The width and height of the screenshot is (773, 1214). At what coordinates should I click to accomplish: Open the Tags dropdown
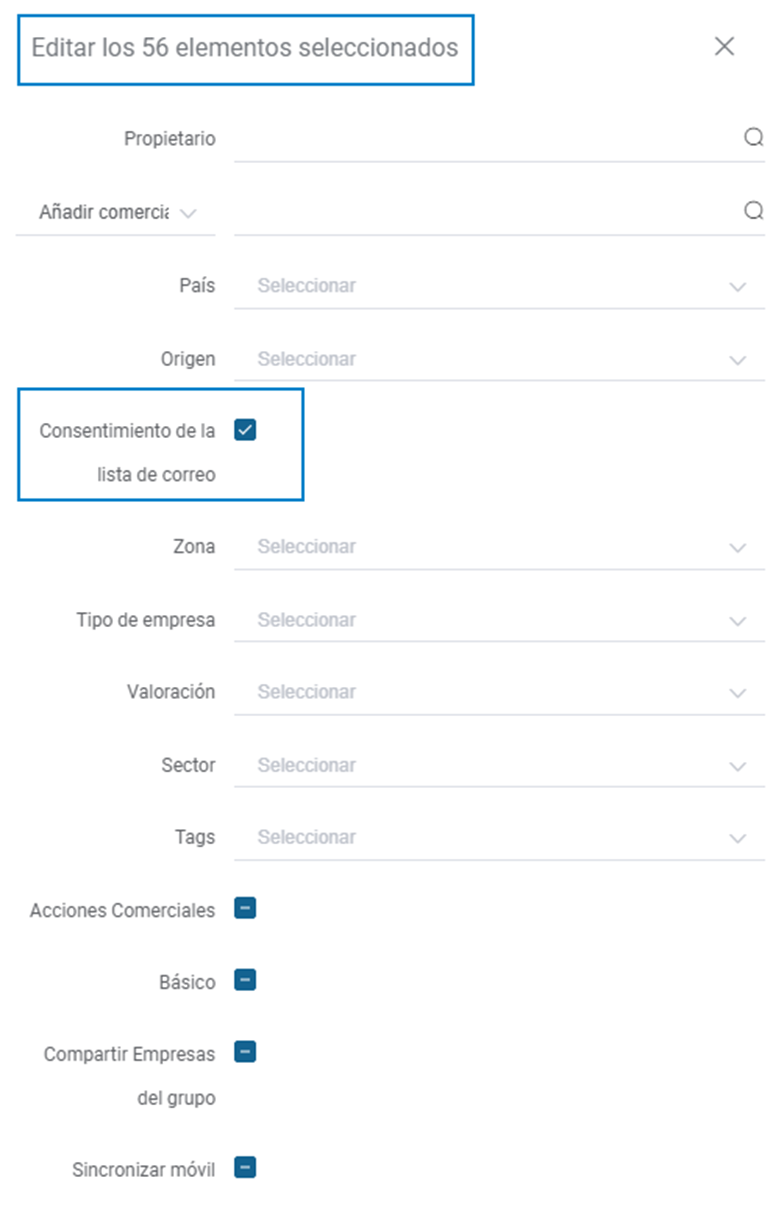pos(499,837)
